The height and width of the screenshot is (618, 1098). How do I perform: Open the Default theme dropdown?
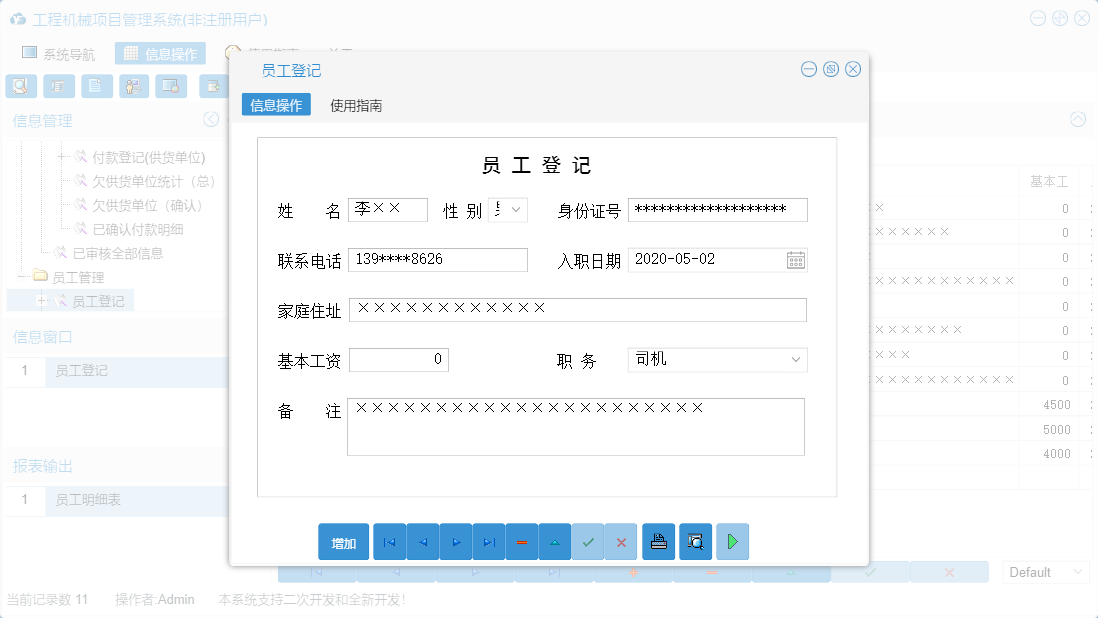point(1045,571)
